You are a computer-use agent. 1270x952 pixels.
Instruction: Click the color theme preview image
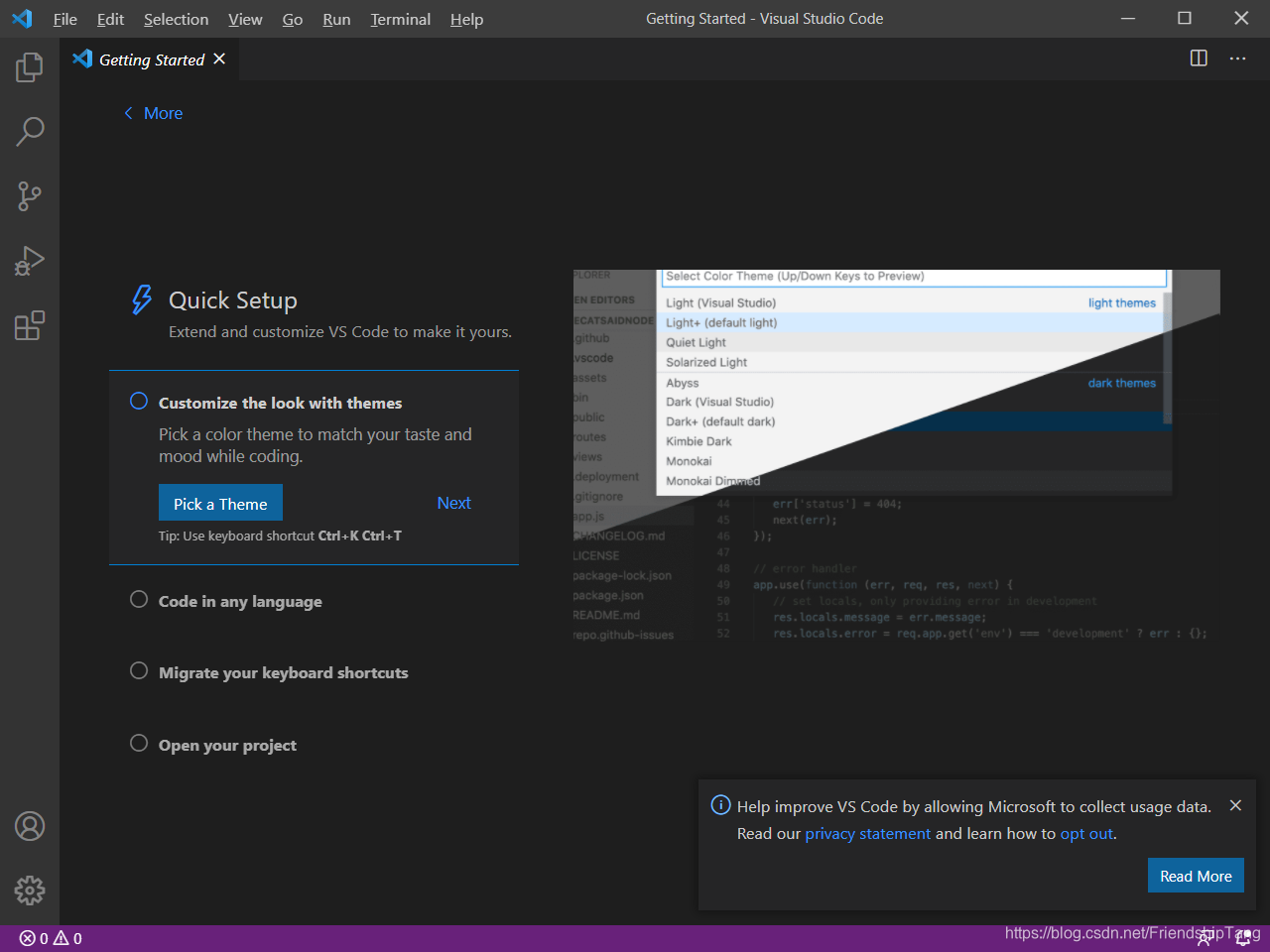point(897,456)
